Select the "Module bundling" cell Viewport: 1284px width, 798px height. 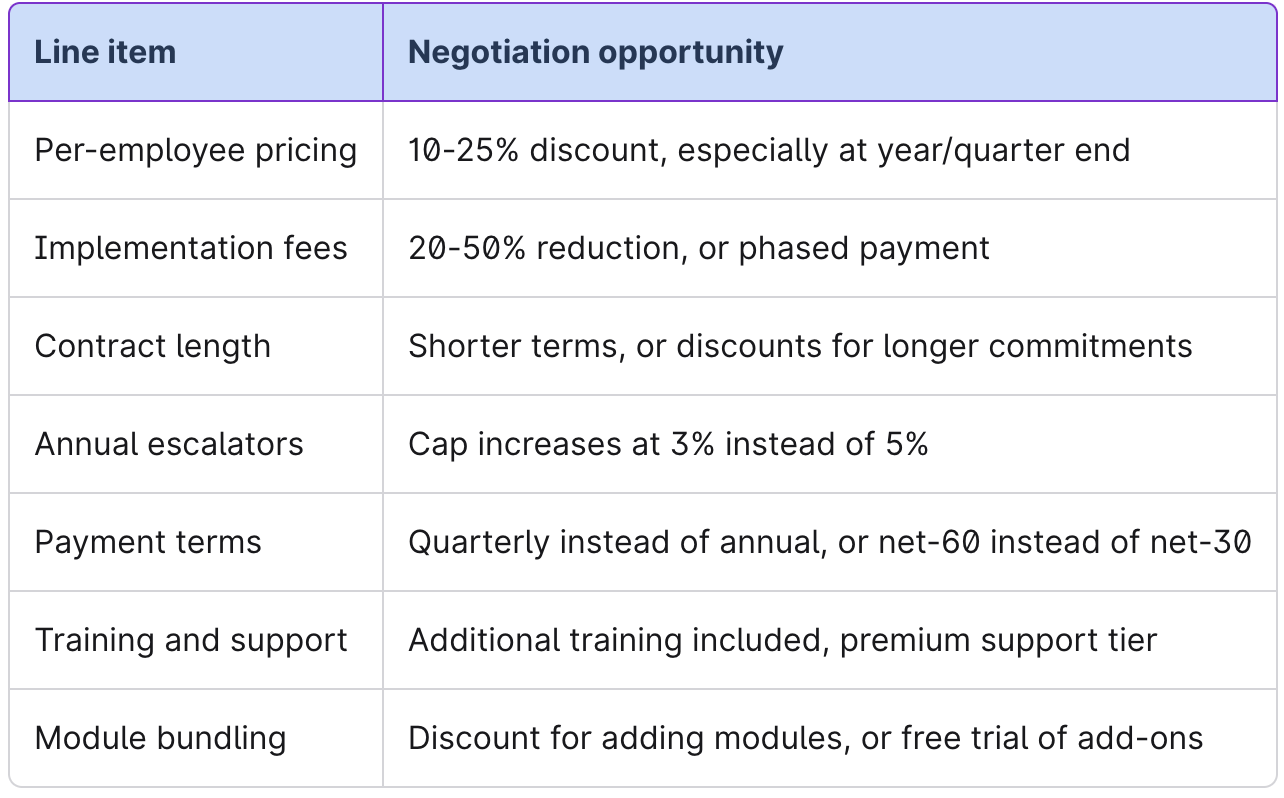pos(196,738)
